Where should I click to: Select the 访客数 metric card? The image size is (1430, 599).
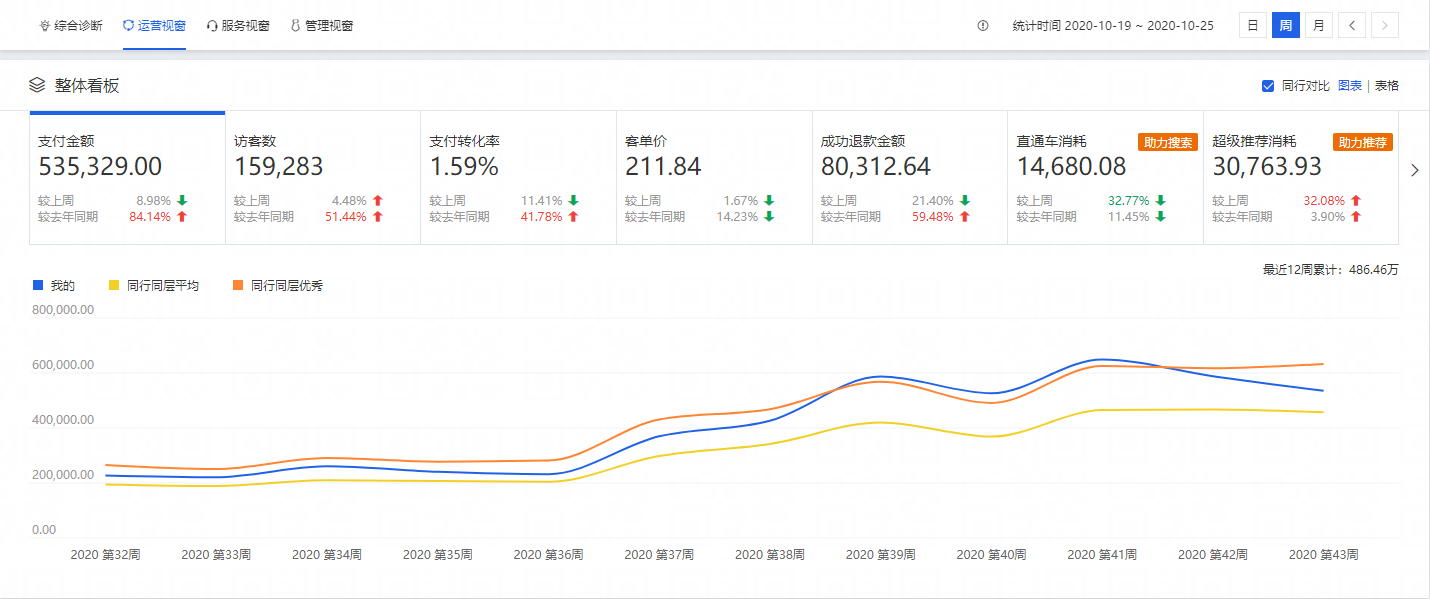tap(322, 177)
